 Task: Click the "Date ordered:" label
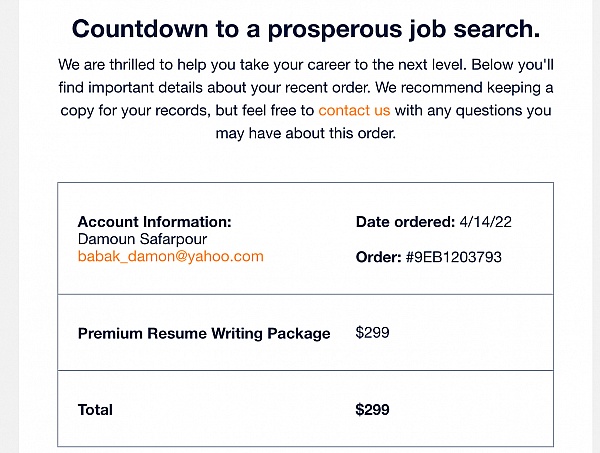coord(404,221)
